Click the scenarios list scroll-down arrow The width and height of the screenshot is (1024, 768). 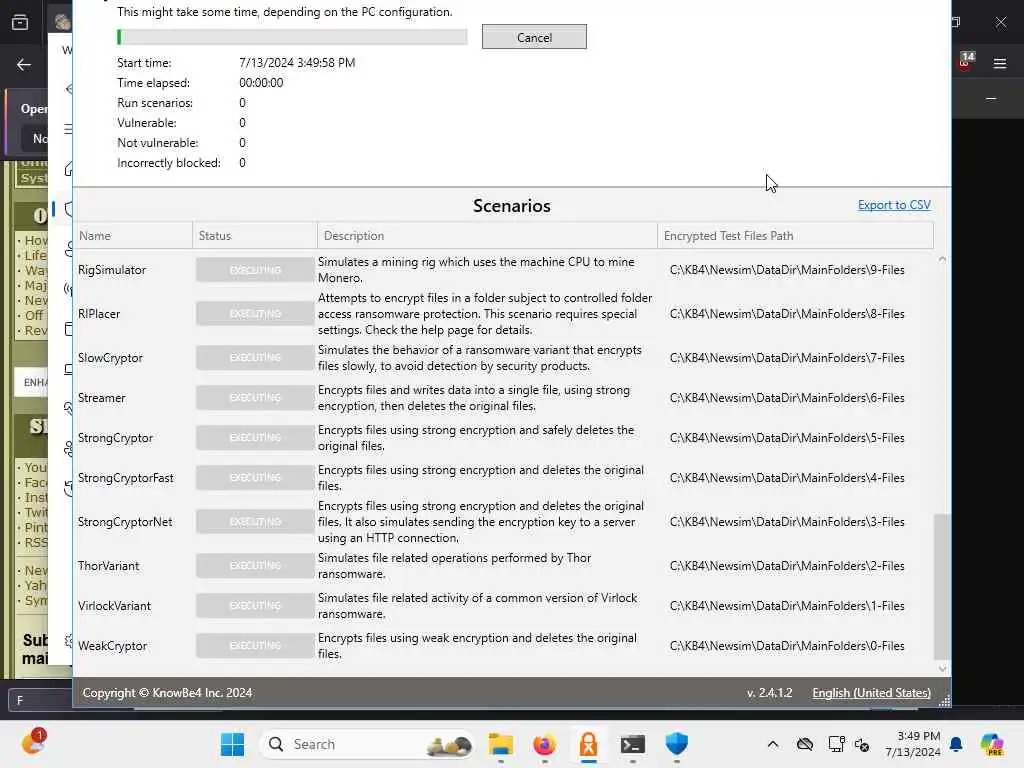click(x=942, y=668)
